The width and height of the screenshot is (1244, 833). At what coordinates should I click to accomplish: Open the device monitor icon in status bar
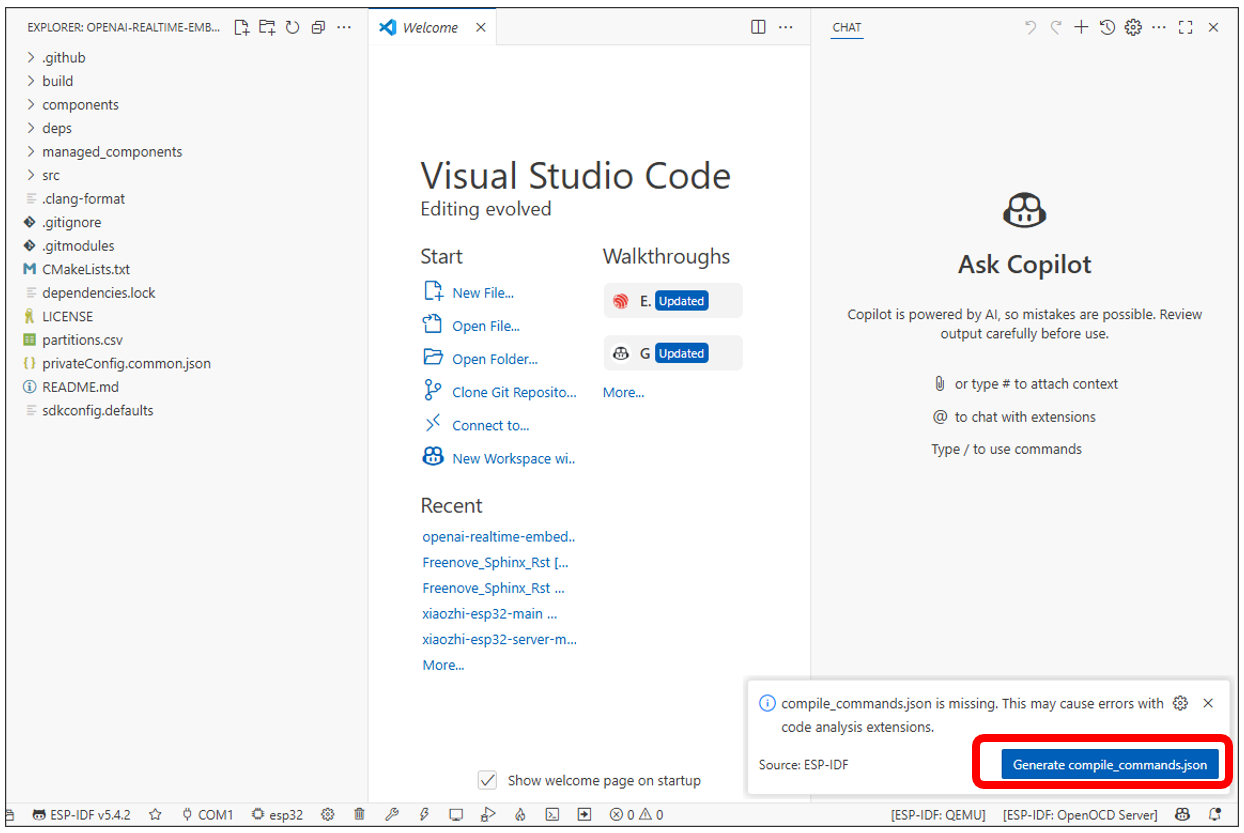pyautogui.click(x=456, y=815)
